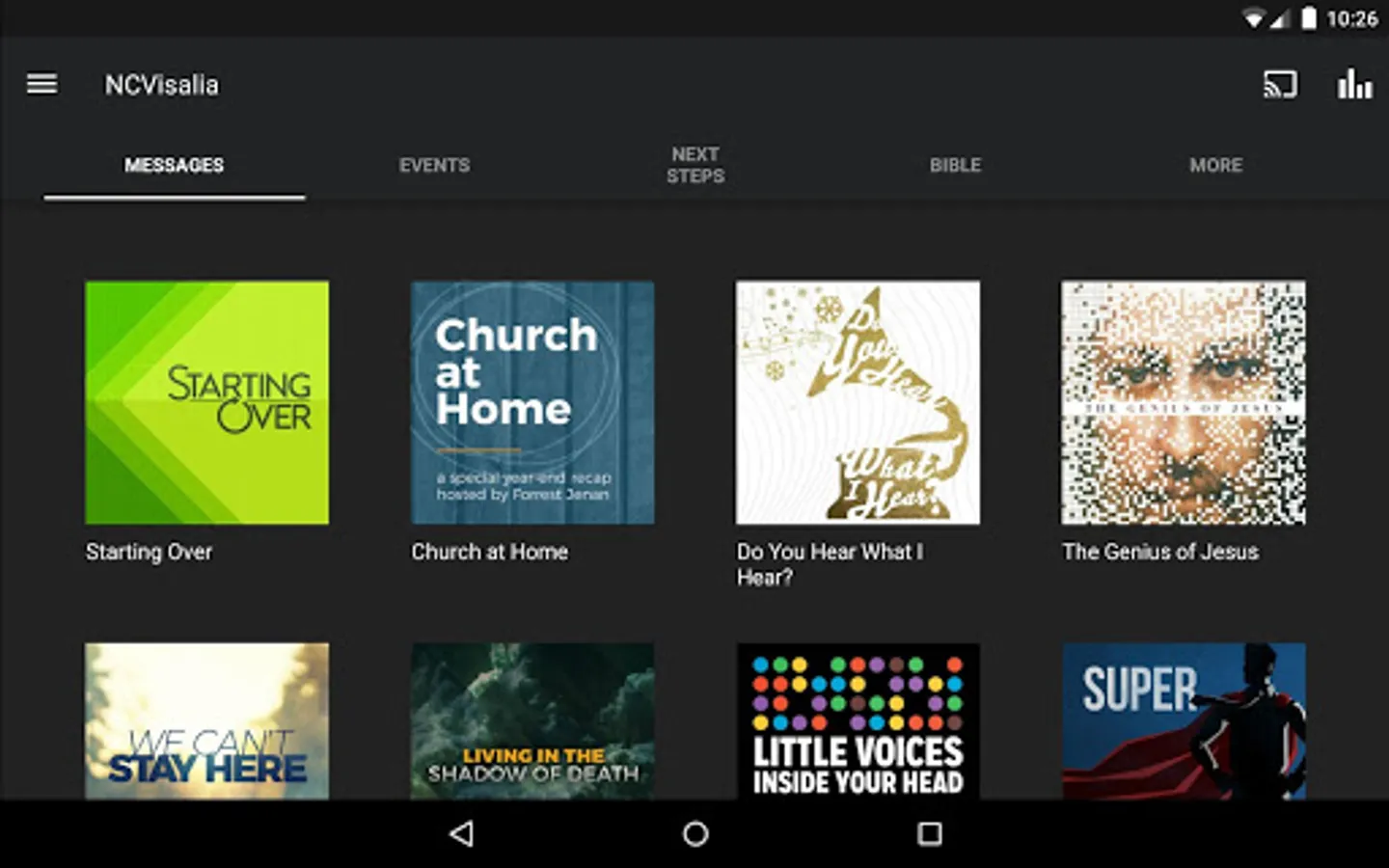Tap the Starting Over title text

pos(149,552)
